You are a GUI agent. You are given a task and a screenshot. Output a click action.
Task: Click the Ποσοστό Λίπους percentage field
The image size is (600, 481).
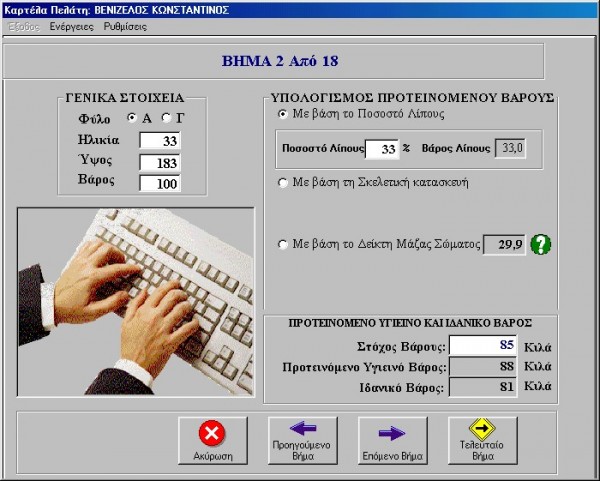(x=381, y=149)
